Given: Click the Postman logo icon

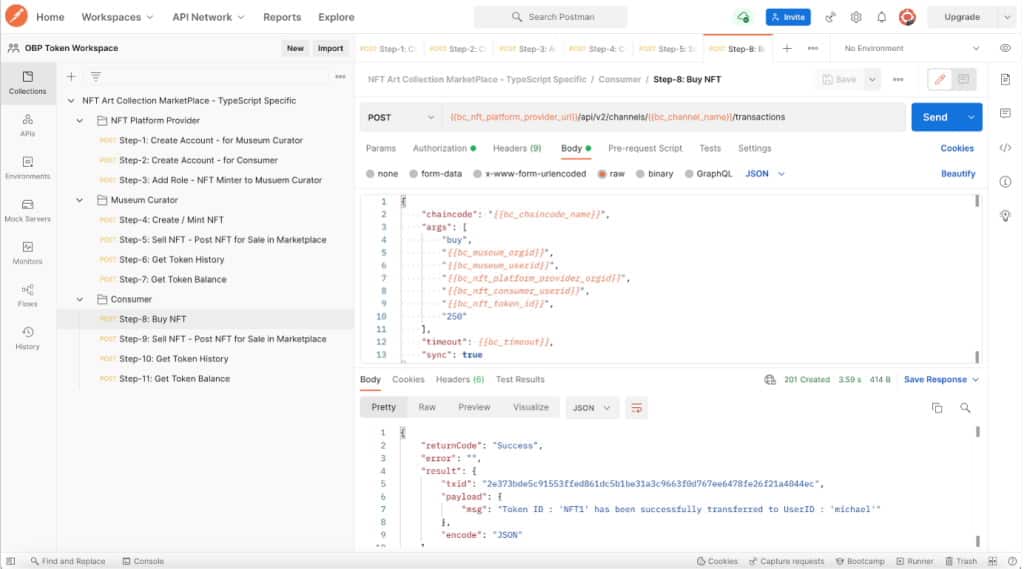Looking at the screenshot, I should pos(16,16).
